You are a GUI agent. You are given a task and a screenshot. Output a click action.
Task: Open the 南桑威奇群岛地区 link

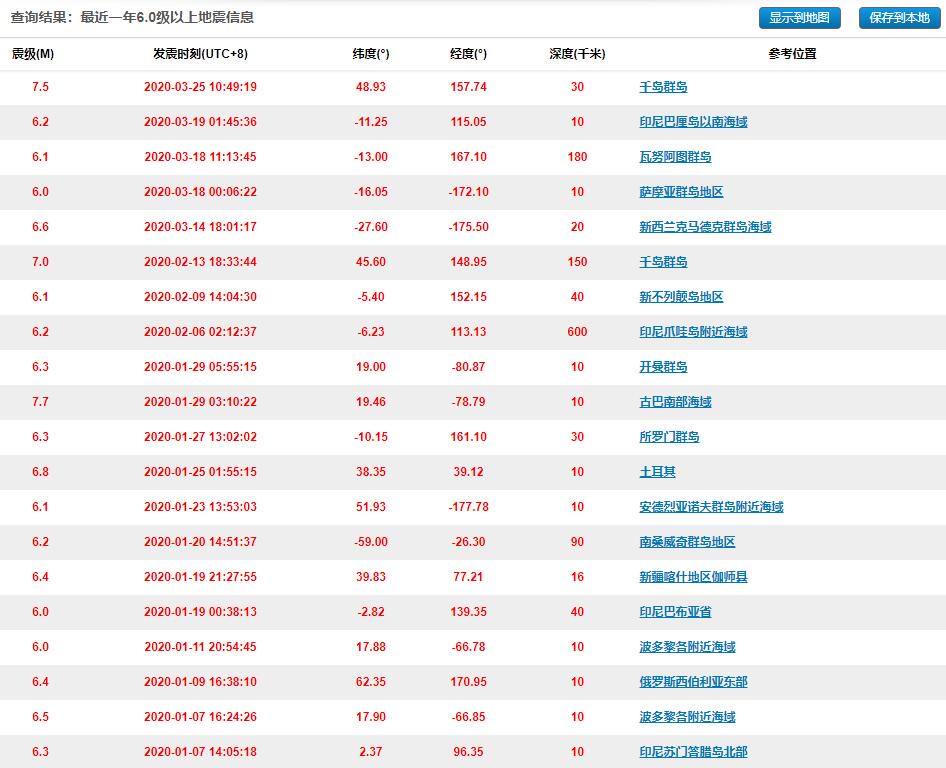[687, 542]
